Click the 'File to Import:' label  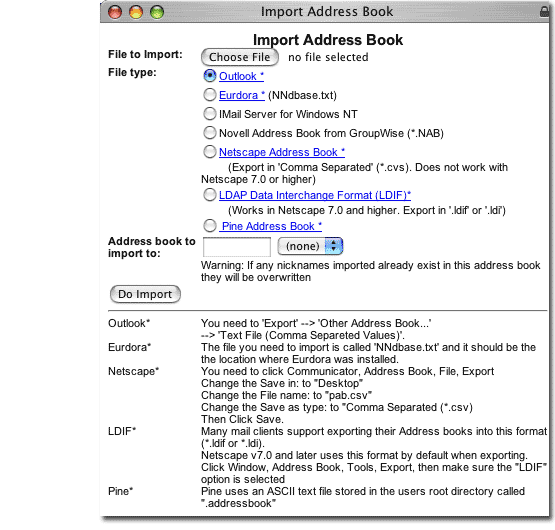[x=145, y=54]
